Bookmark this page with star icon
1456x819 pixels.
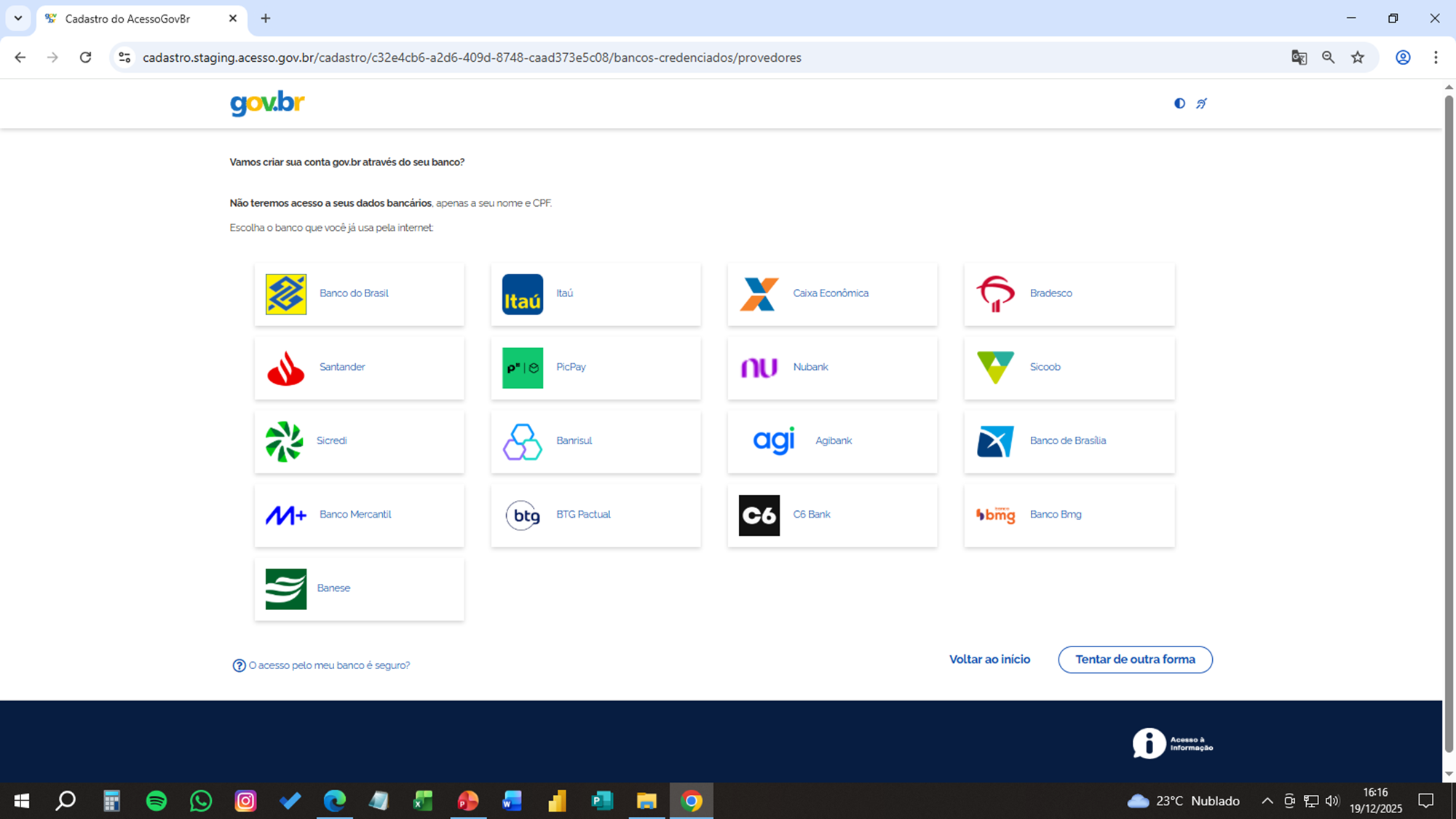click(1358, 58)
